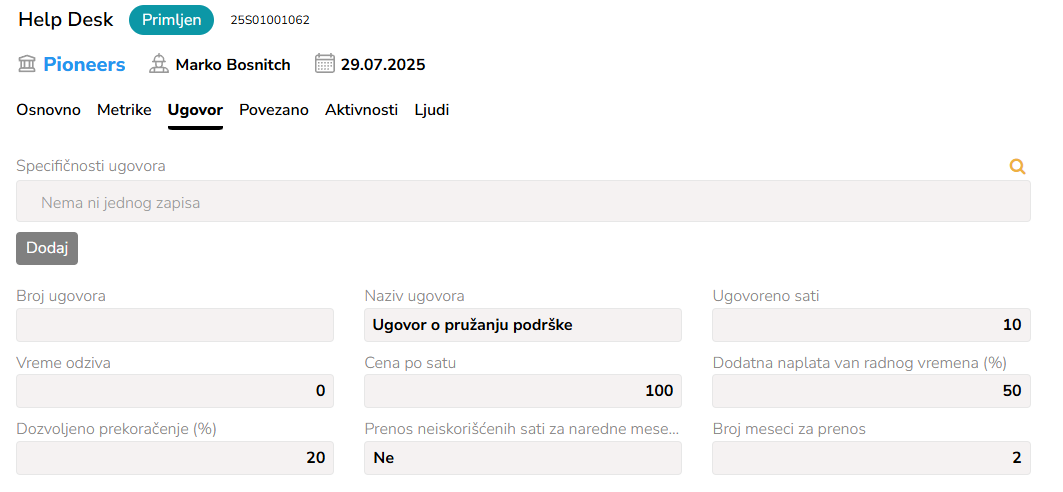This screenshot has width=1063, height=492.
Task: Open the Pioneers company link
Action: pyautogui.click(x=84, y=65)
